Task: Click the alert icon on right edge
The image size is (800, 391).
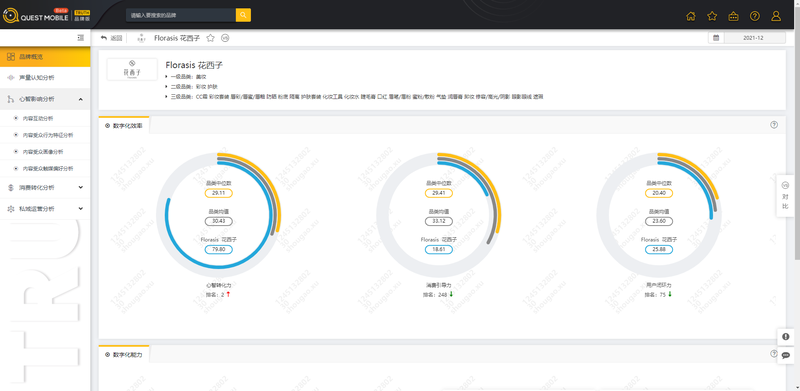Action: coord(786,337)
